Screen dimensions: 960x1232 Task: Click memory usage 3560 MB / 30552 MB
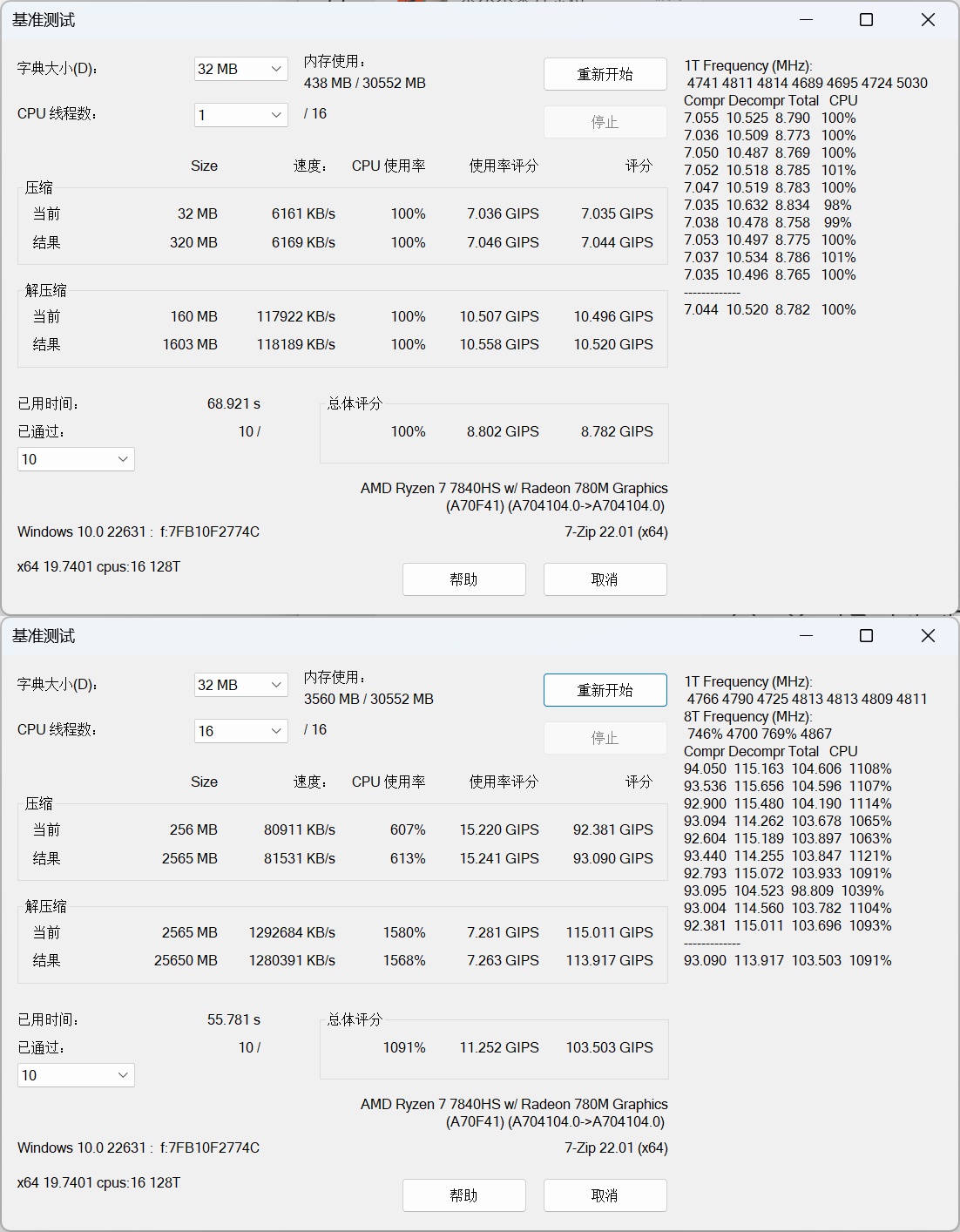368,699
